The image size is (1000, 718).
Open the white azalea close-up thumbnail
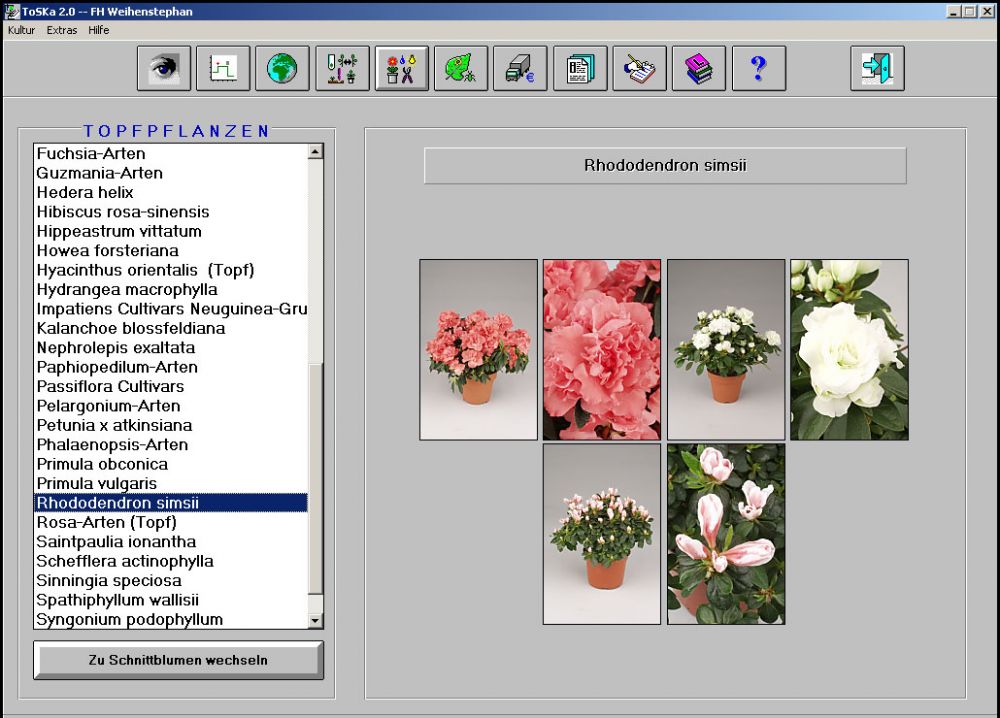click(849, 350)
